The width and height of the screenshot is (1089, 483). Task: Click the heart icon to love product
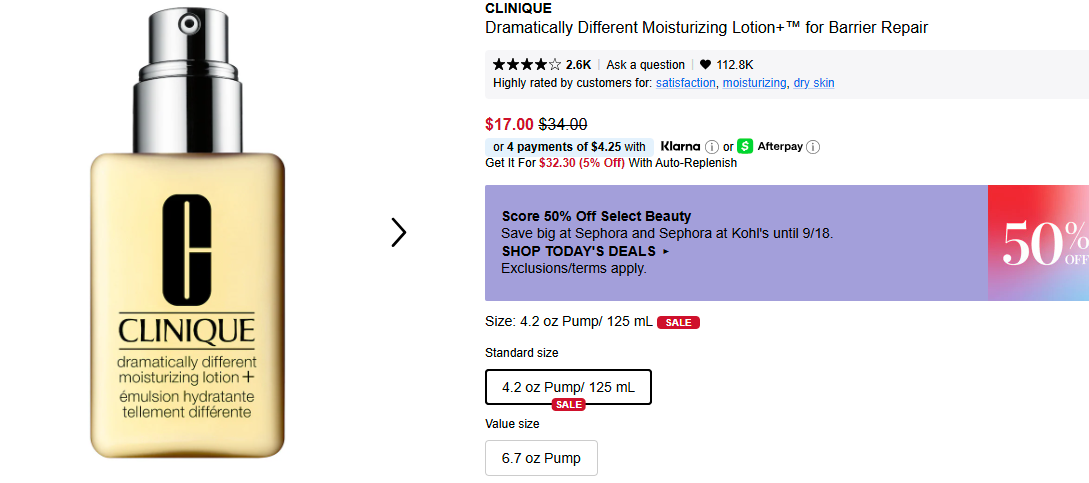(x=705, y=65)
